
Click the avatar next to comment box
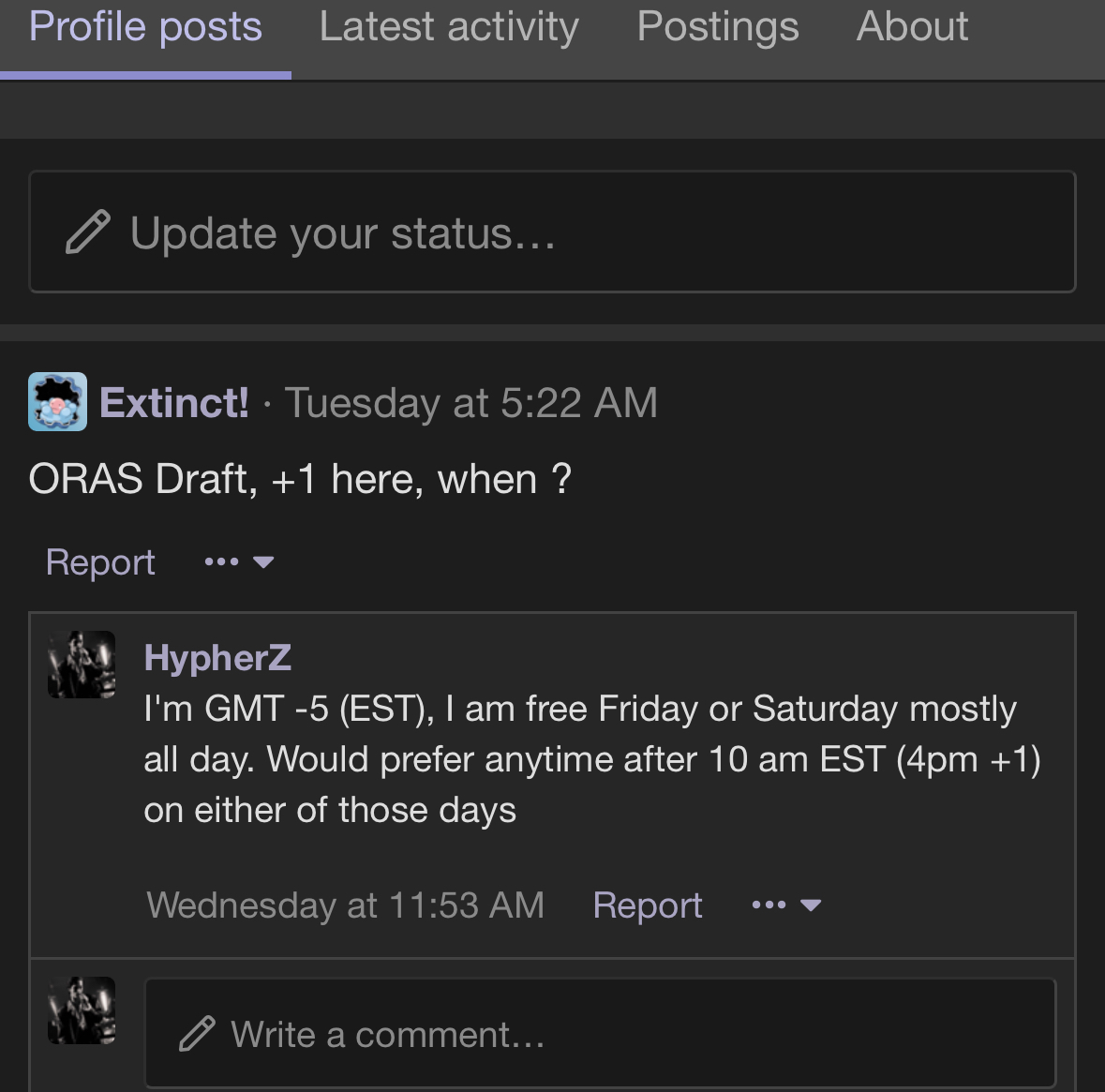coord(82,1011)
